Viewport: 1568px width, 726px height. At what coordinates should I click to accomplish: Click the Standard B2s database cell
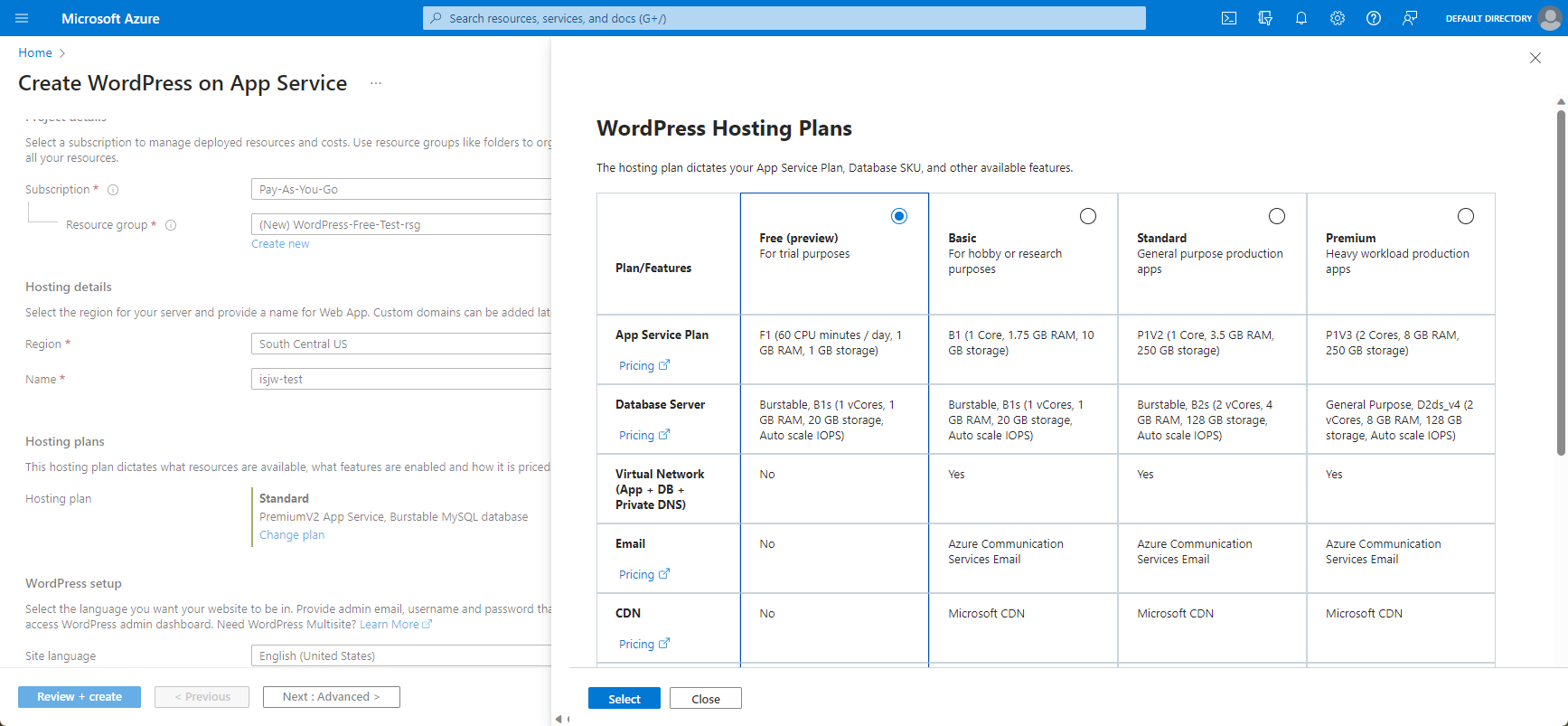tap(1212, 420)
